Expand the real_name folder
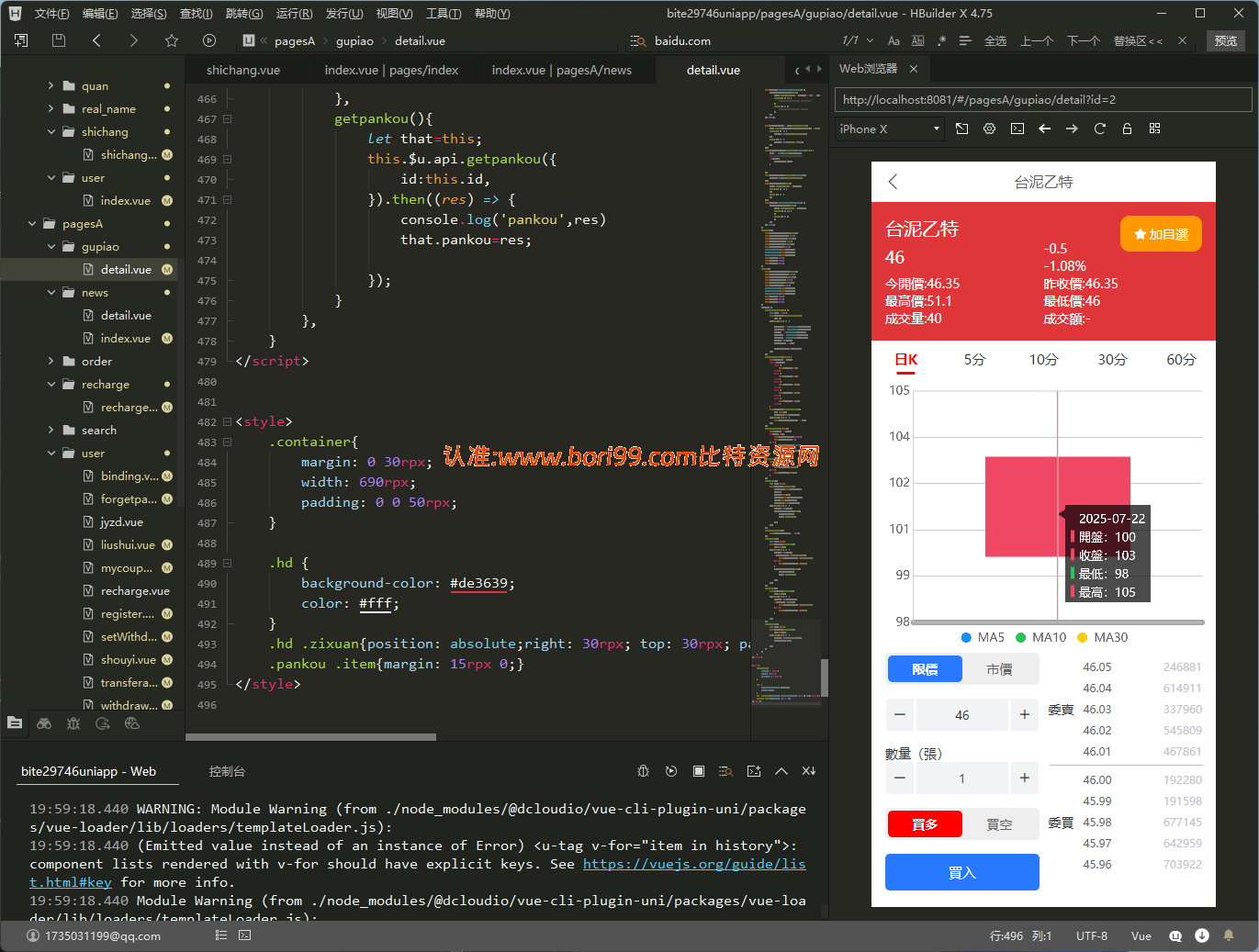The width and height of the screenshot is (1259, 952). [x=51, y=108]
